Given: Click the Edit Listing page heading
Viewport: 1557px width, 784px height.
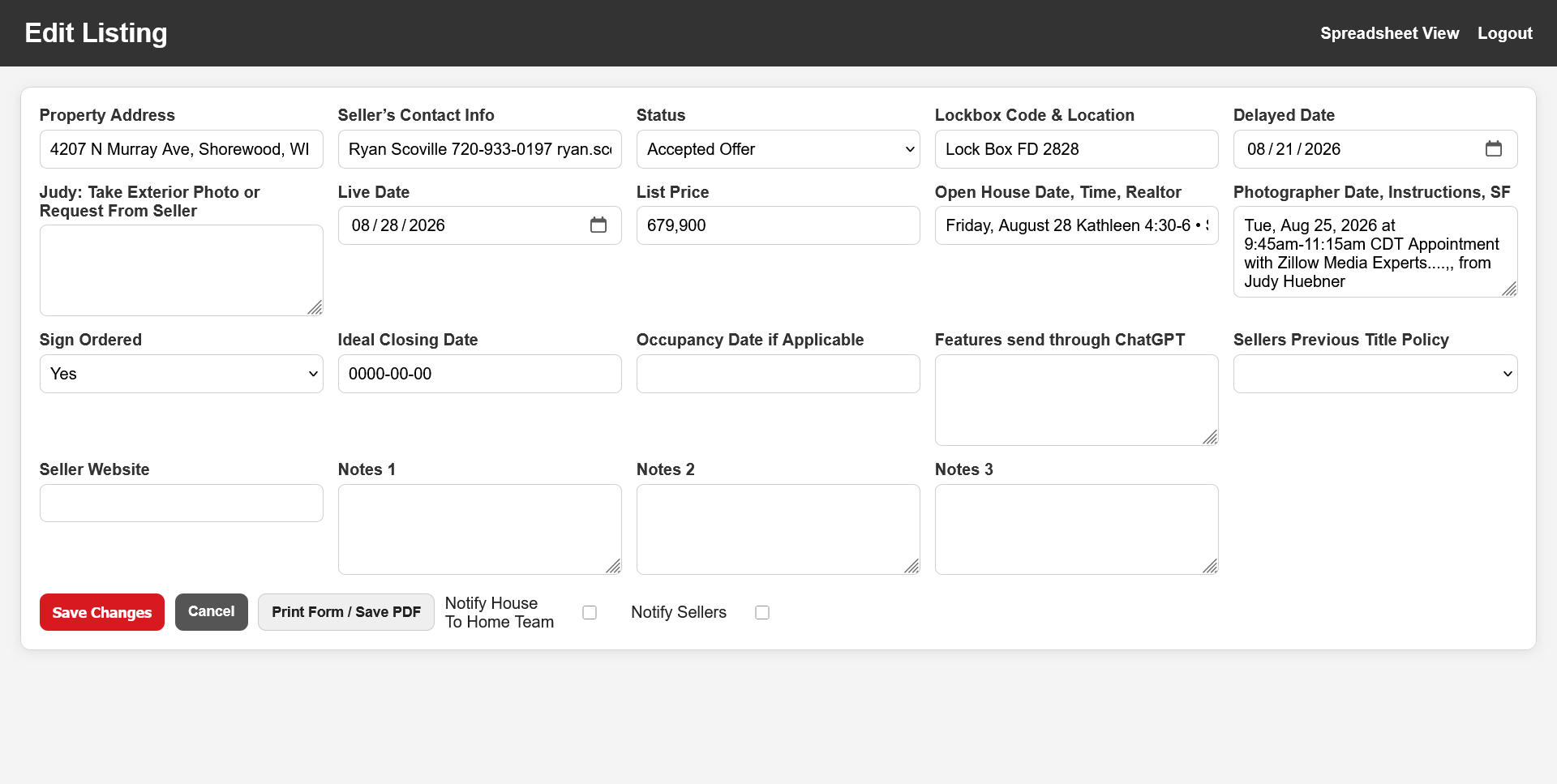Looking at the screenshot, I should click(x=96, y=33).
